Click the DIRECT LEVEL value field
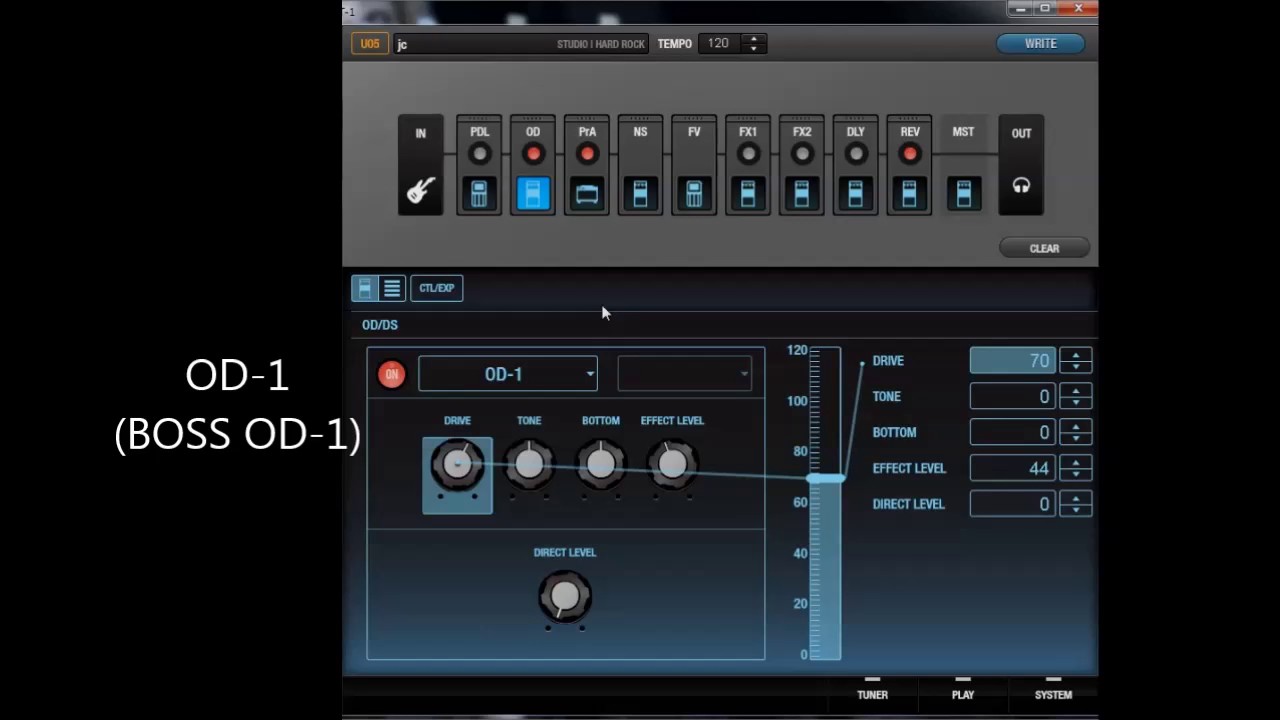The image size is (1280, 720). 1014,504
